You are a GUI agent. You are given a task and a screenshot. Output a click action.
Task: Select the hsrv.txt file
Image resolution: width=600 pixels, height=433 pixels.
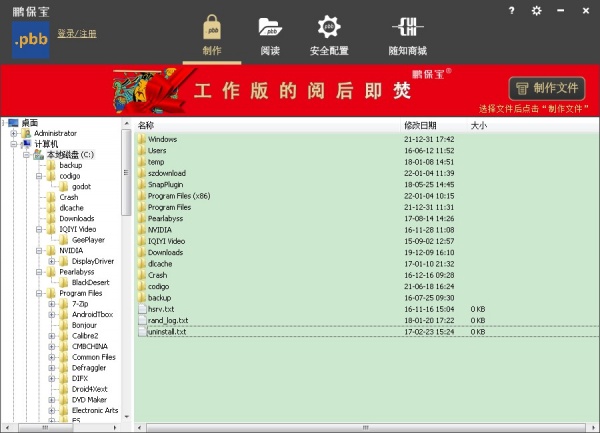click(160, 309)
